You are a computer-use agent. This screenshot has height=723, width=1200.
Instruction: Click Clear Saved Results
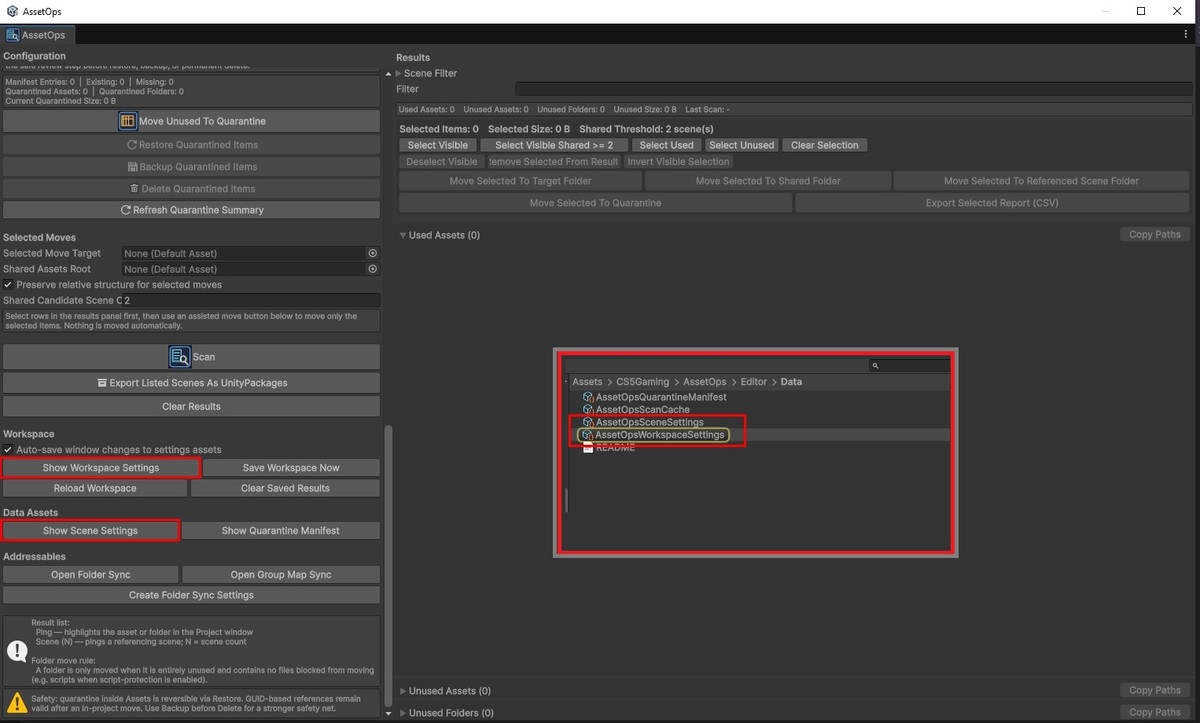point(285,488)
